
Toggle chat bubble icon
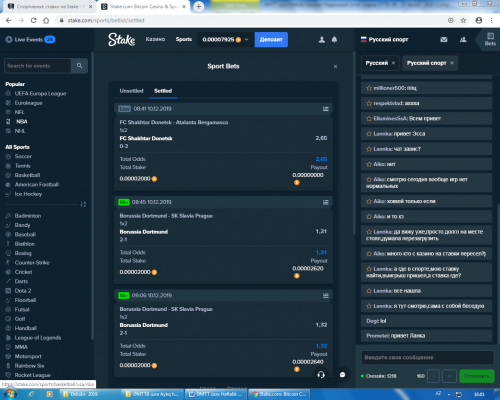342,375
